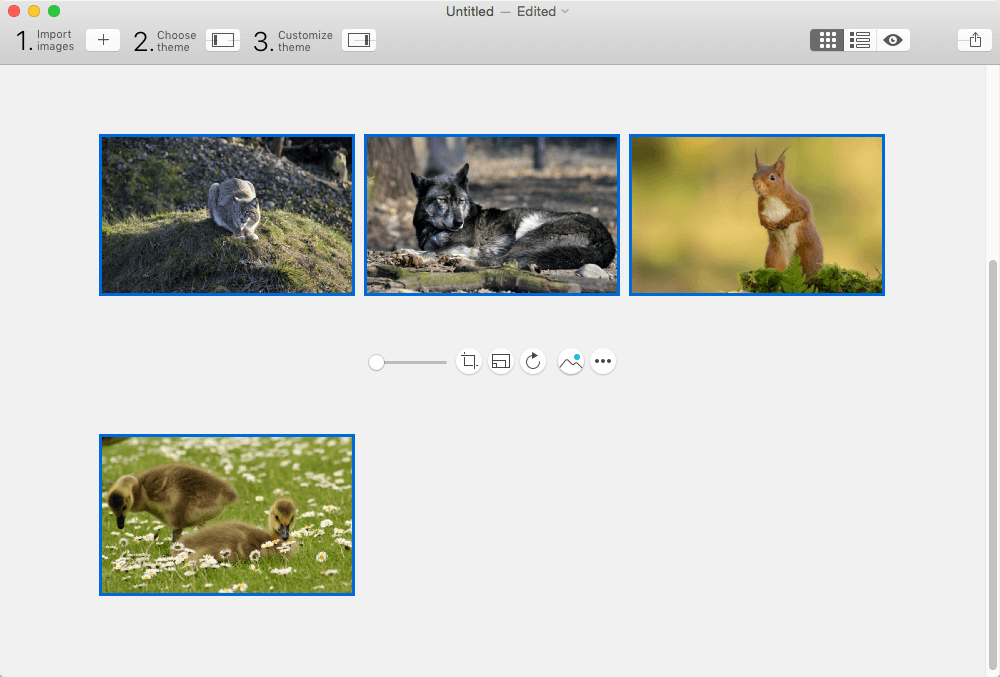
Task: Click the plus button to import images
Action: [x=102, y=40]
